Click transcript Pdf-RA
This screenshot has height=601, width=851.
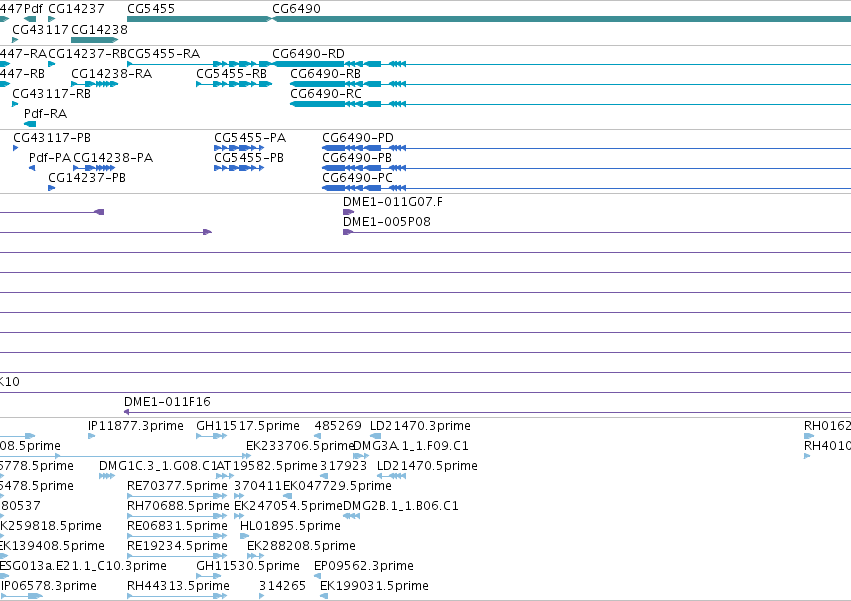point(46,114)
